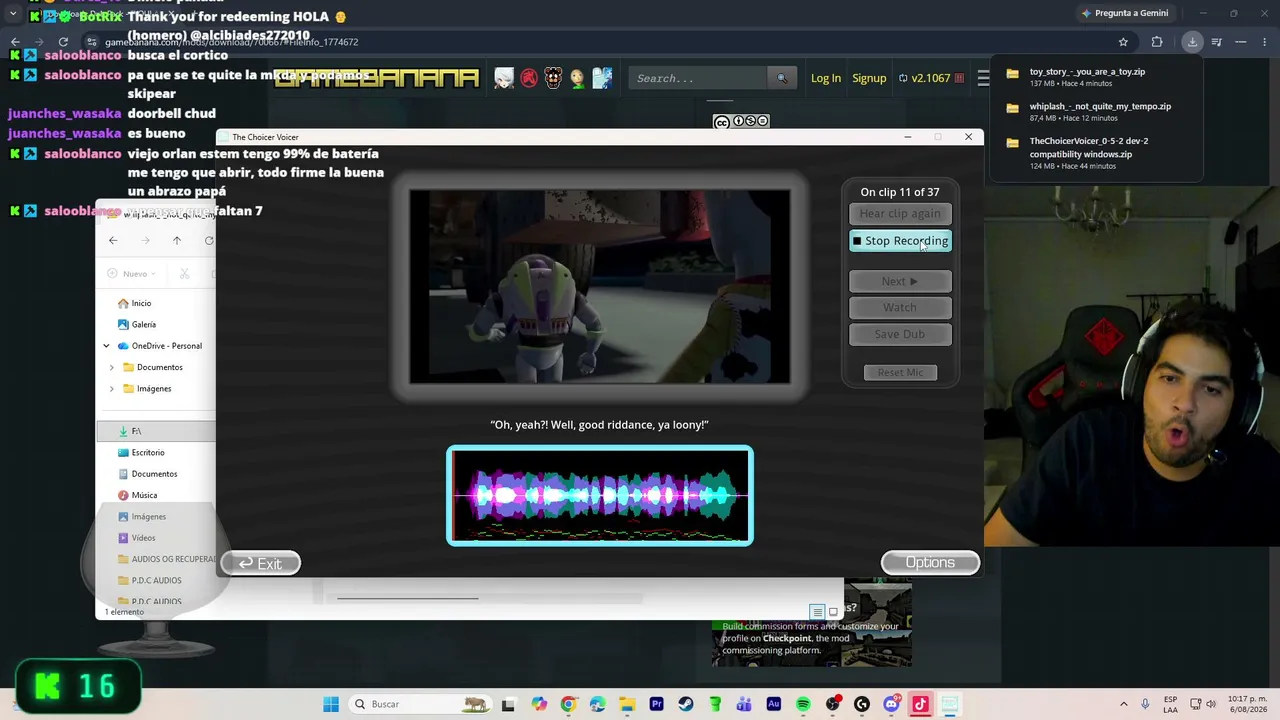The image size is (1280, 720).
Task: Click the taskbar Buscar search box
Action: click(421, 704)
